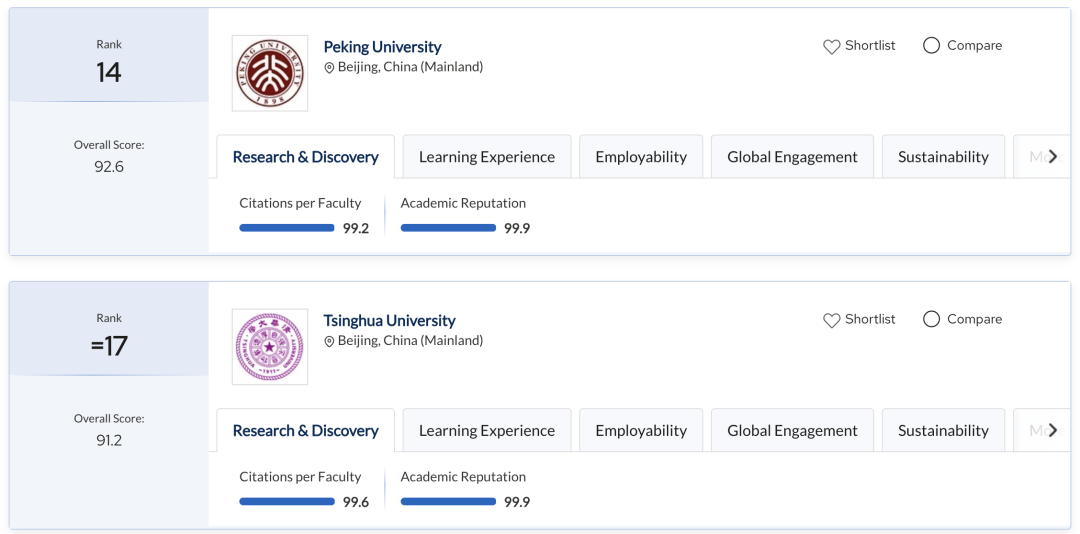Click the Tsinghua University purple seal logo

click(270, 347)
